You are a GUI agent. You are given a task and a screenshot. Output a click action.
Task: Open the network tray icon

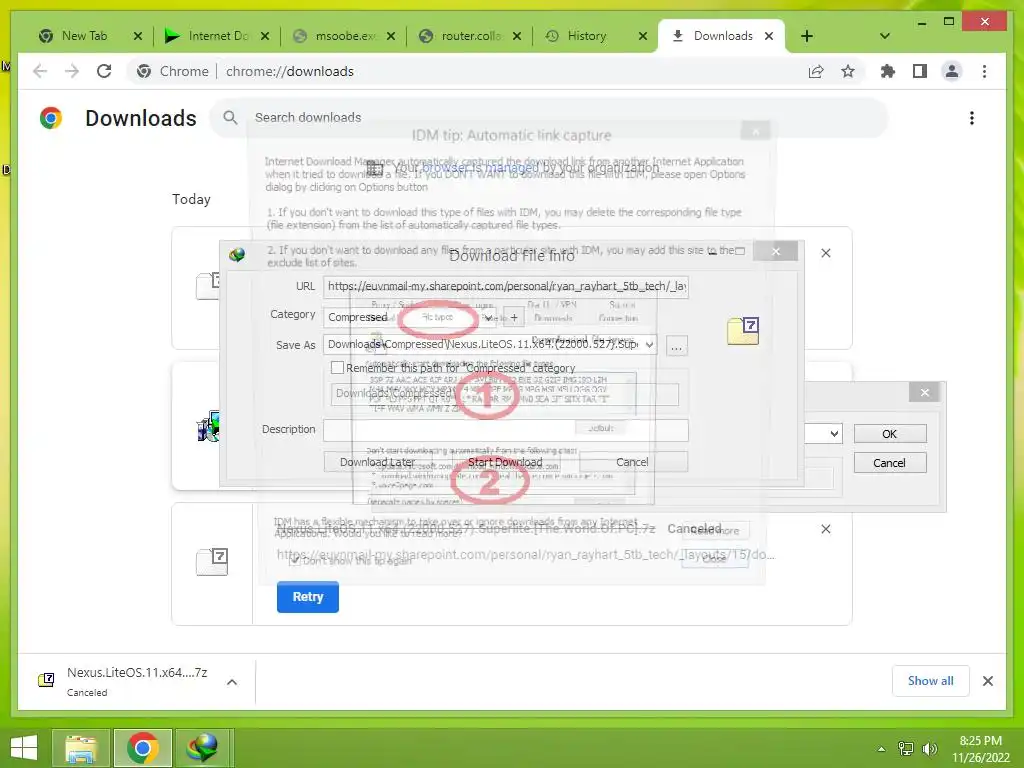coord(906,749)
